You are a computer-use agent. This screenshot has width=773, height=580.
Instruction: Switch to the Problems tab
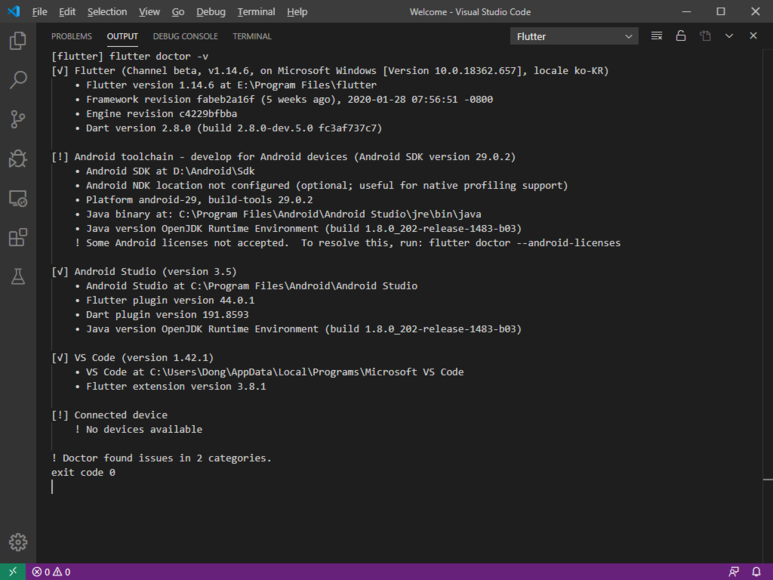[71, 36]
